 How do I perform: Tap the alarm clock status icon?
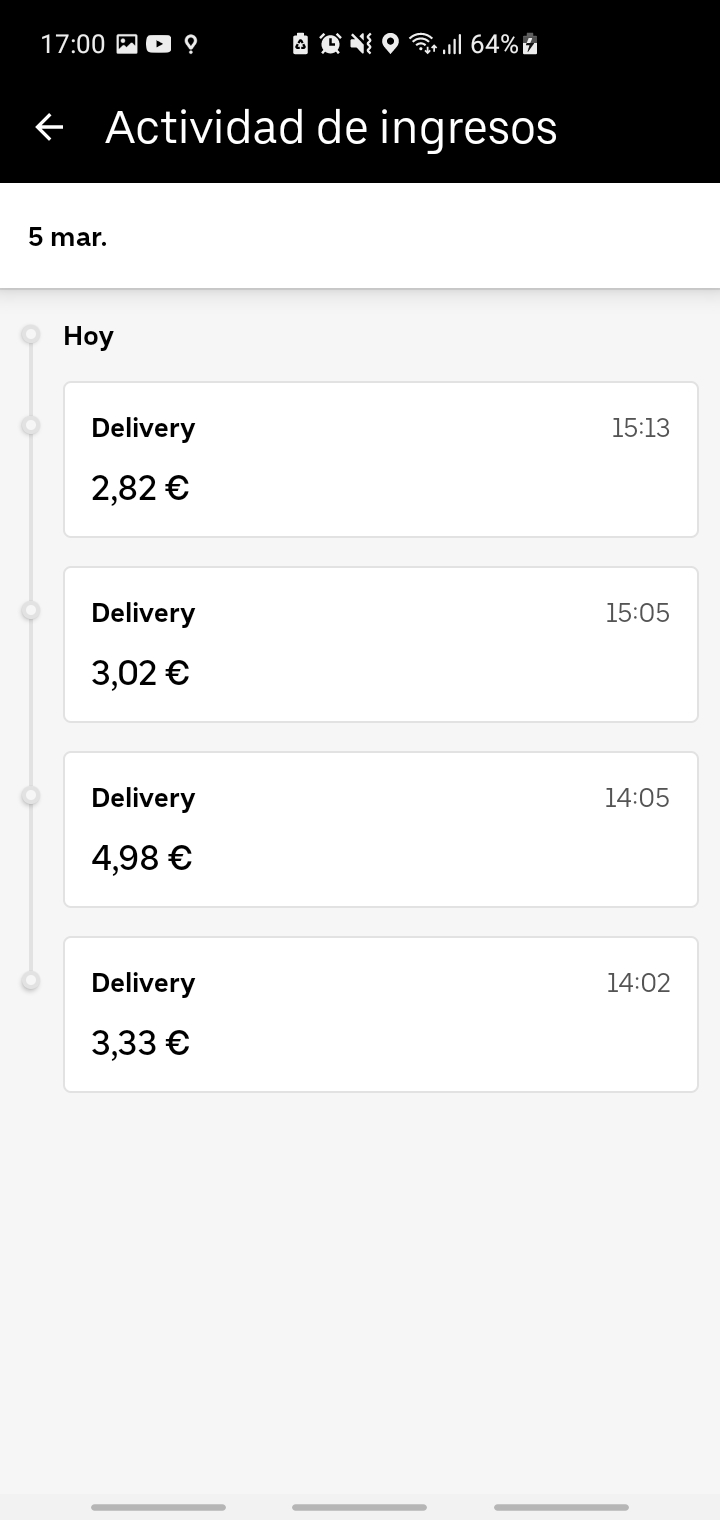click(x=330, y=44)
